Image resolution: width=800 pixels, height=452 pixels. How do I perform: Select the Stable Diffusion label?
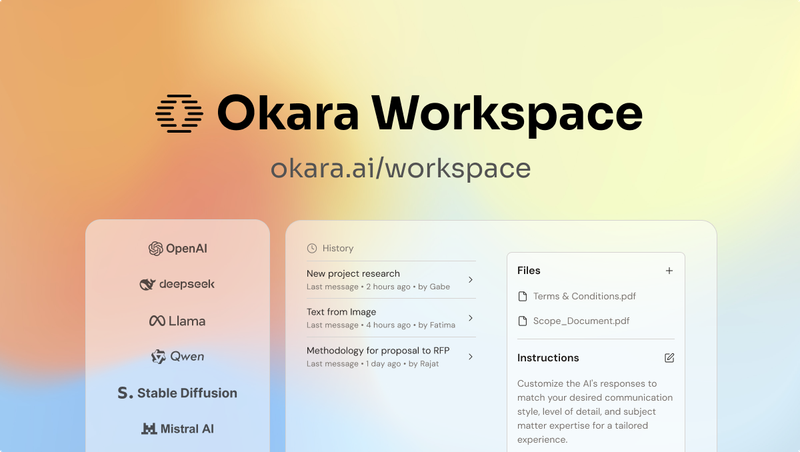click(187, 393)
